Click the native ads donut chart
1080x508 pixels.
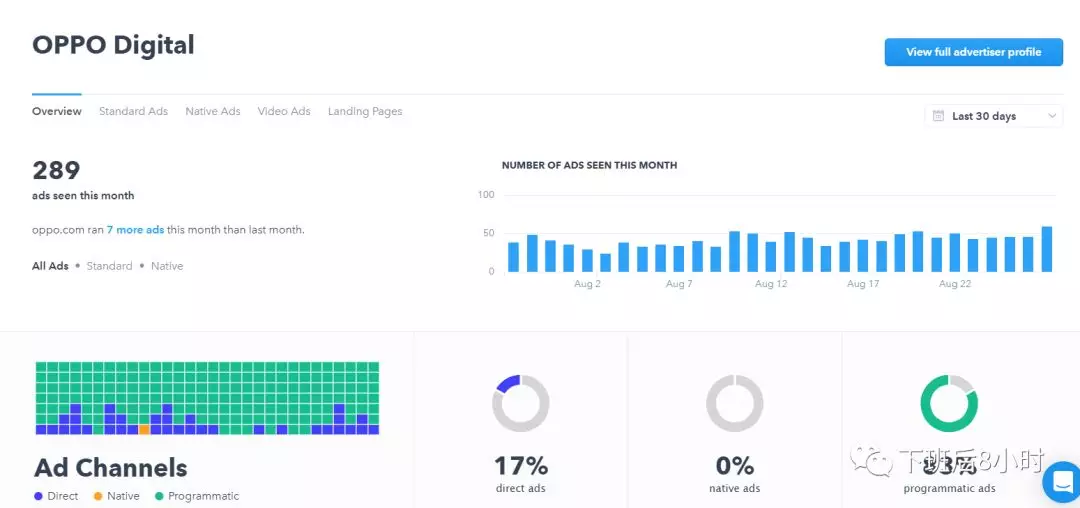tap(734, 404)
